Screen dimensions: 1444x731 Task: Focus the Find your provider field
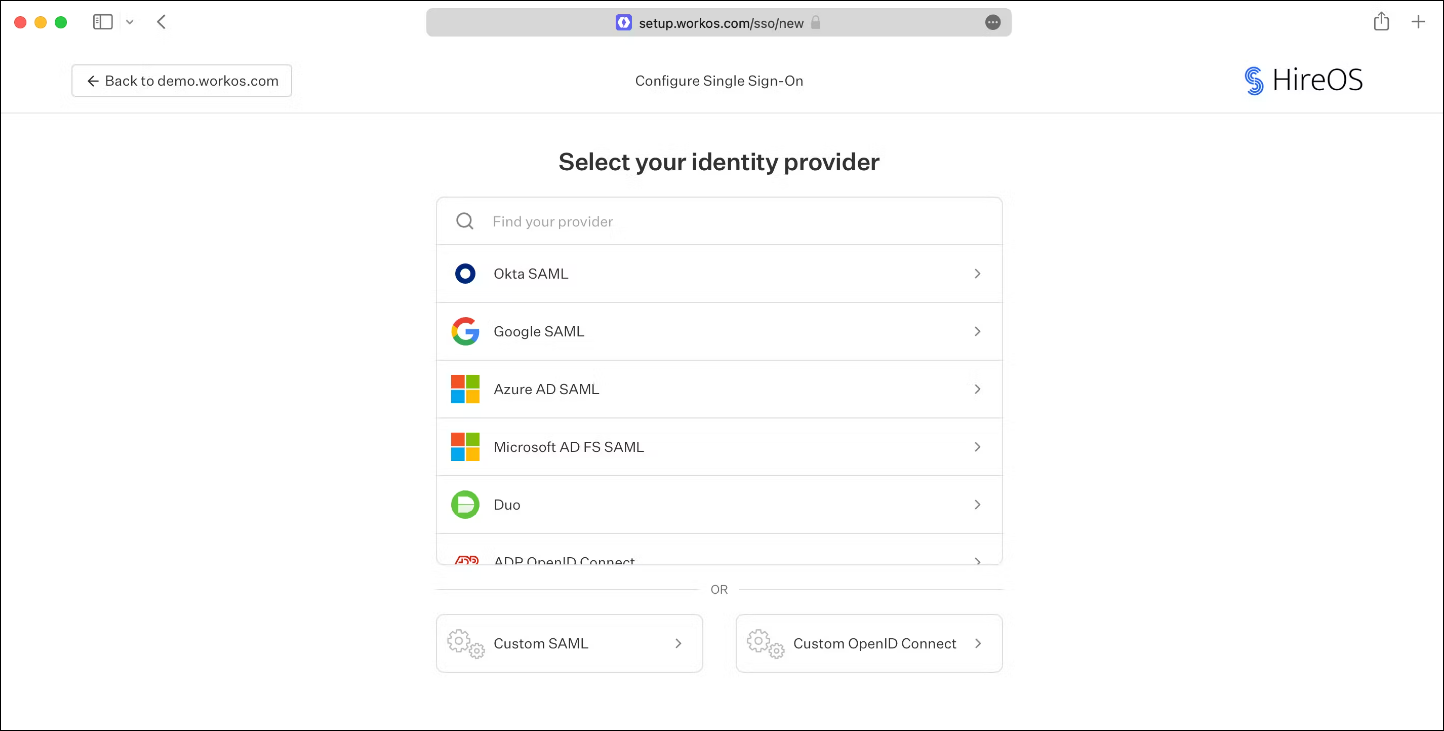(719, 221)
